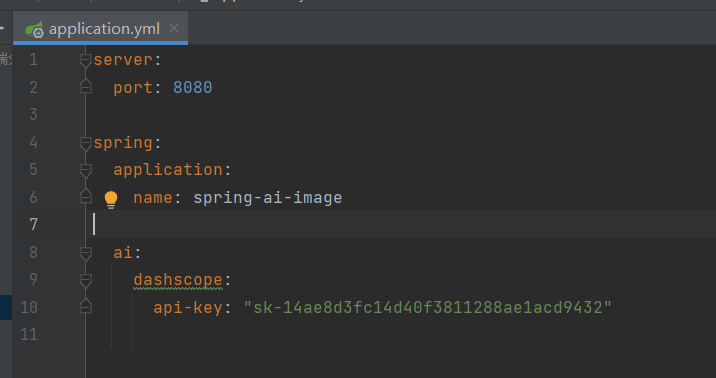Viewport: 716px width, 378px height.
Task: Click line number 1 in the gutter
Action: click(x=33, y=59)
